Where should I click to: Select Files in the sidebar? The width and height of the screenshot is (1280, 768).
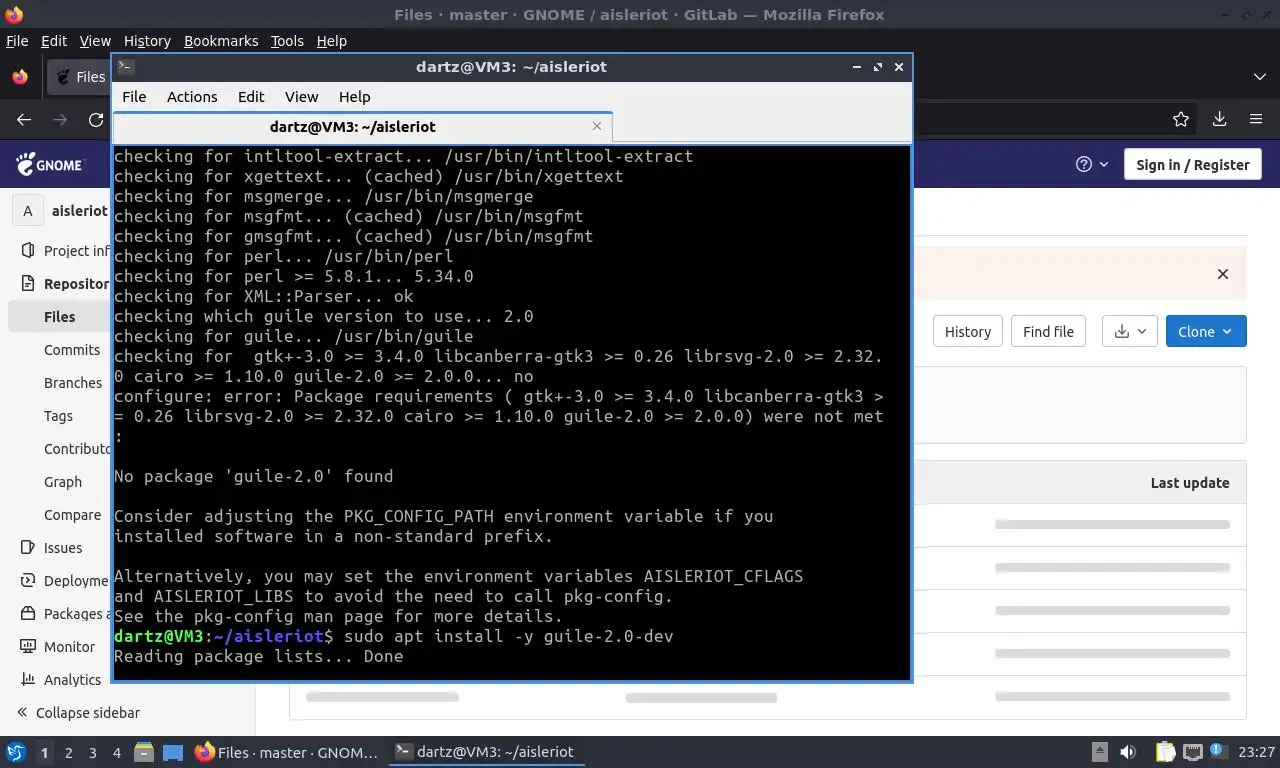(60, 317)
